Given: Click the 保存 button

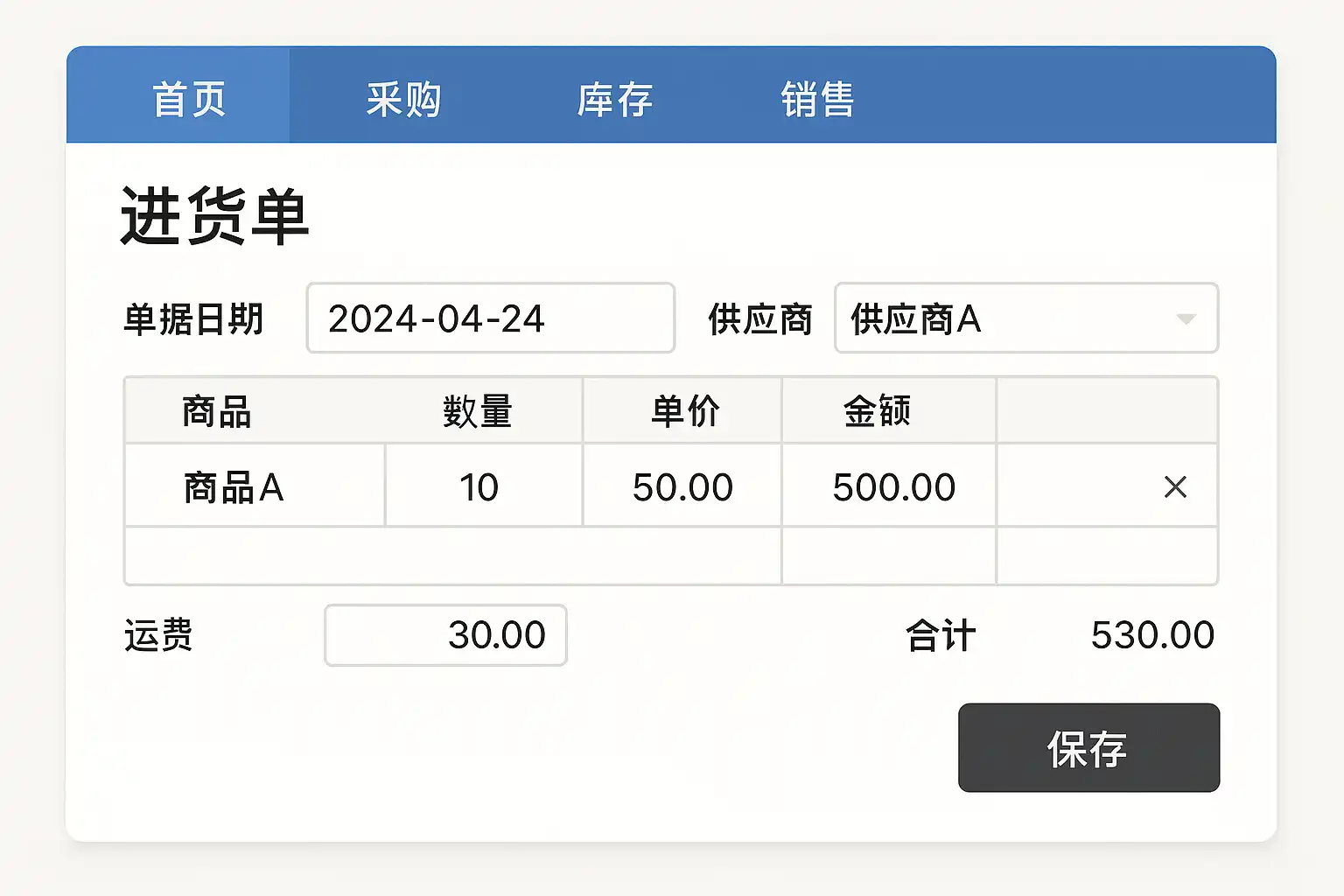Looking at the screenshot, I should tap(1088, 748).
